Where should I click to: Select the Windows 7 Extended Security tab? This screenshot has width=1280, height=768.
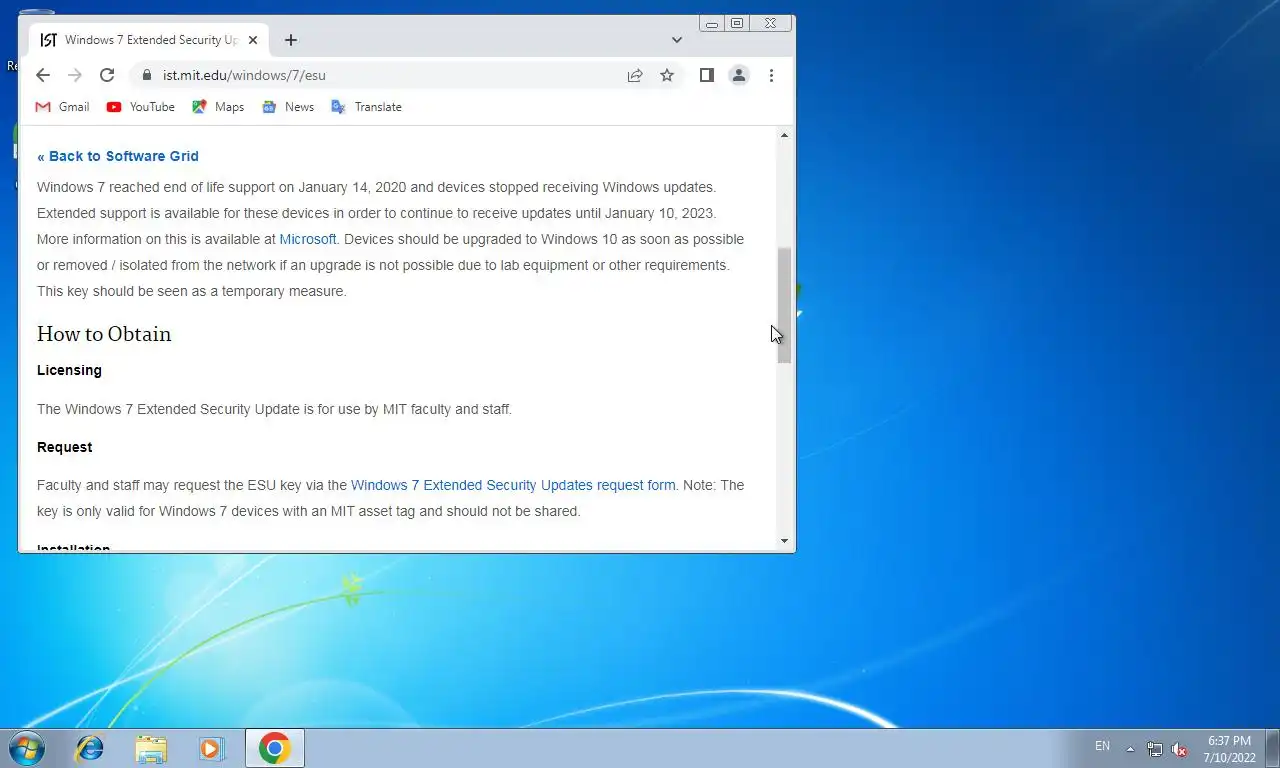click(x=148, y=40)
